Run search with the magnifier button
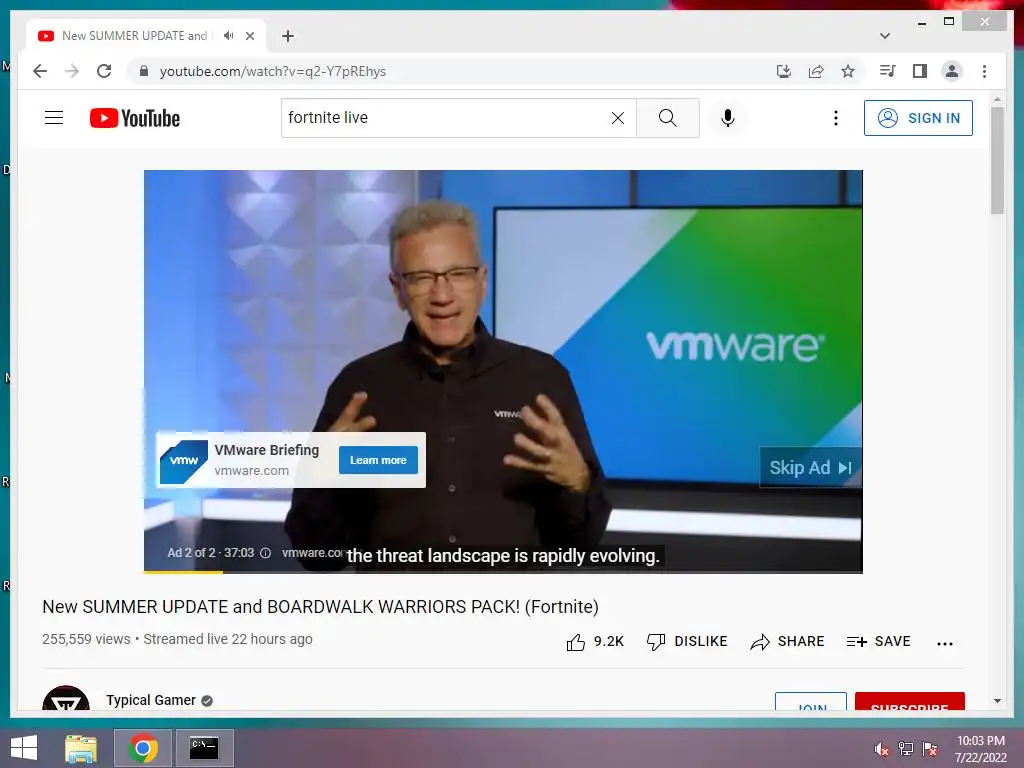The width and height of the screenshot is (1024, 768). (667, 118)
